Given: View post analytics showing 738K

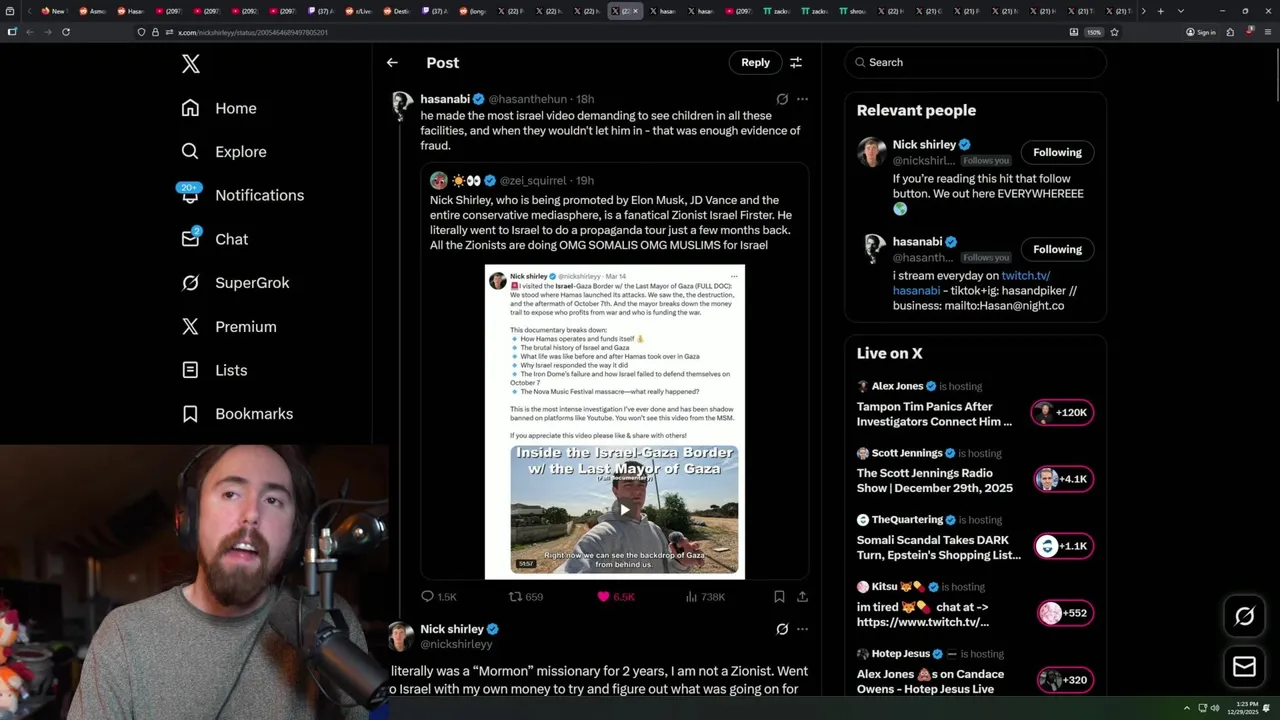Looking at the screenshot, I should [705, 597].
